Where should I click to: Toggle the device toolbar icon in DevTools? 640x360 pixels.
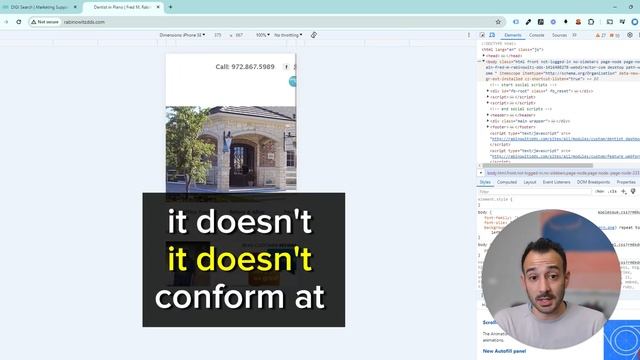[x=492, y=35]
